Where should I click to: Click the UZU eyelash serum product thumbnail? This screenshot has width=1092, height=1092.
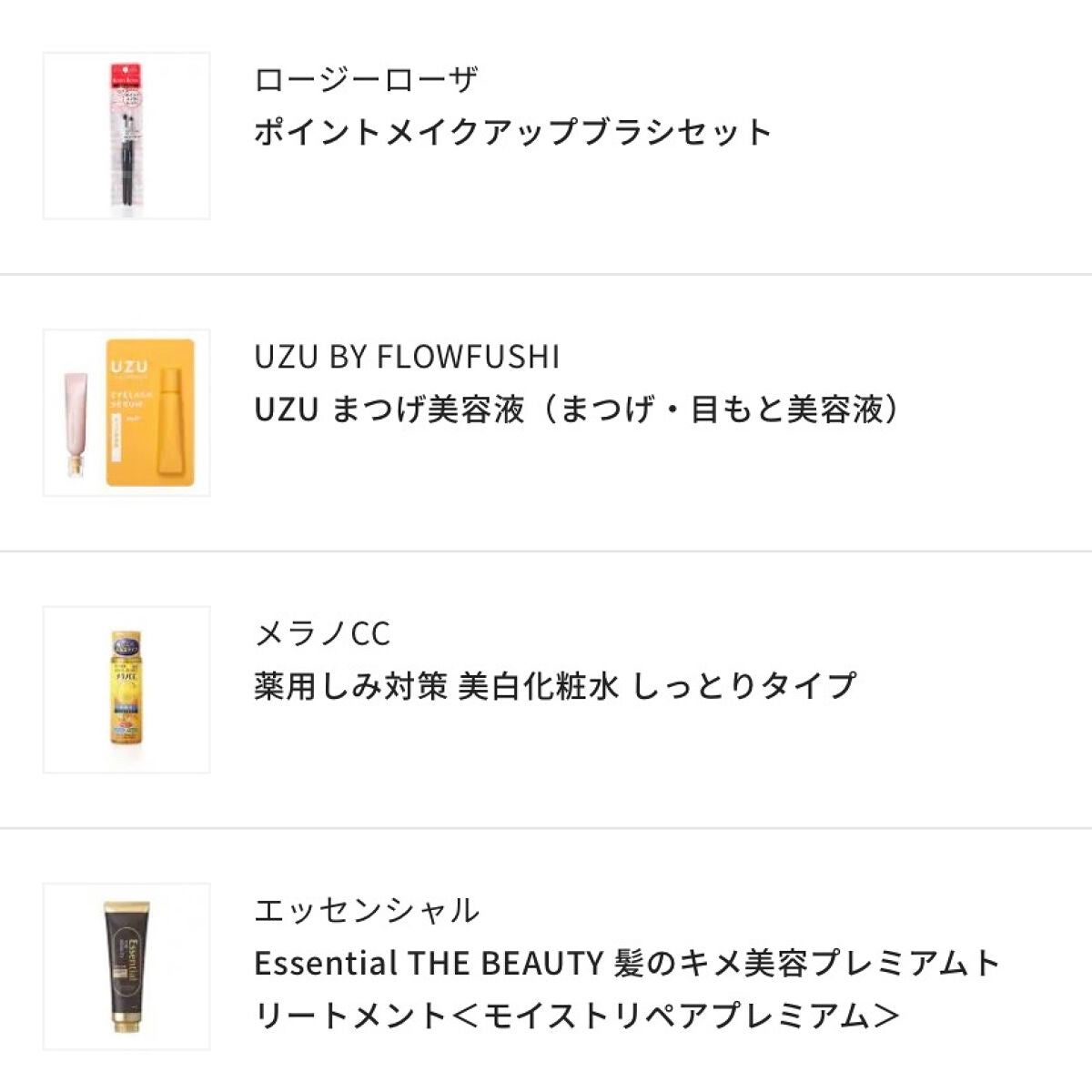(126, 413)
